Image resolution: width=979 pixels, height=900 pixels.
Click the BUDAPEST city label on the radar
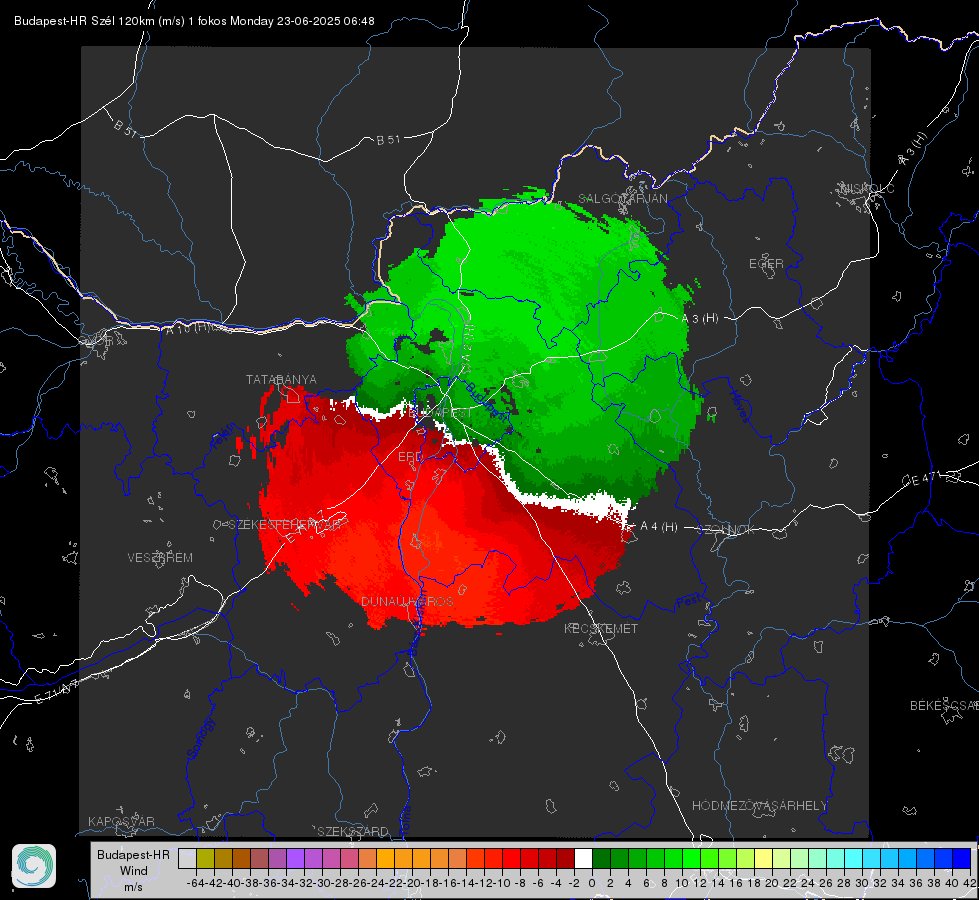tap(440, 413)
